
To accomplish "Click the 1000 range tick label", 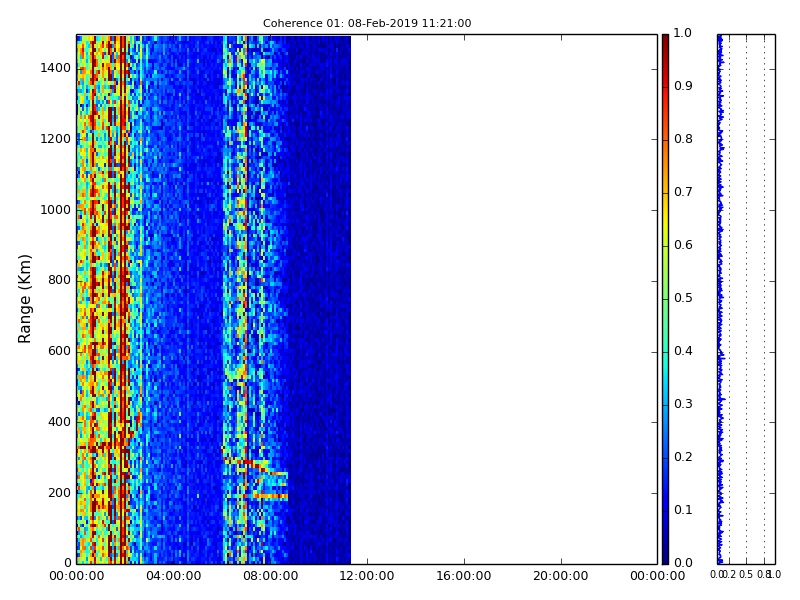I will coord(56,210).
